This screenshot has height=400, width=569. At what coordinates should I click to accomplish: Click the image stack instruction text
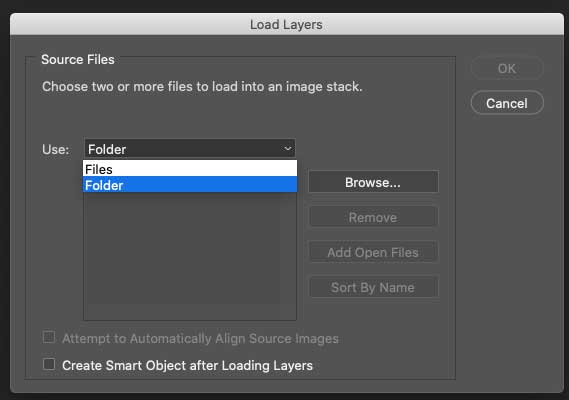pyautogui.click(x=202, y=87)
